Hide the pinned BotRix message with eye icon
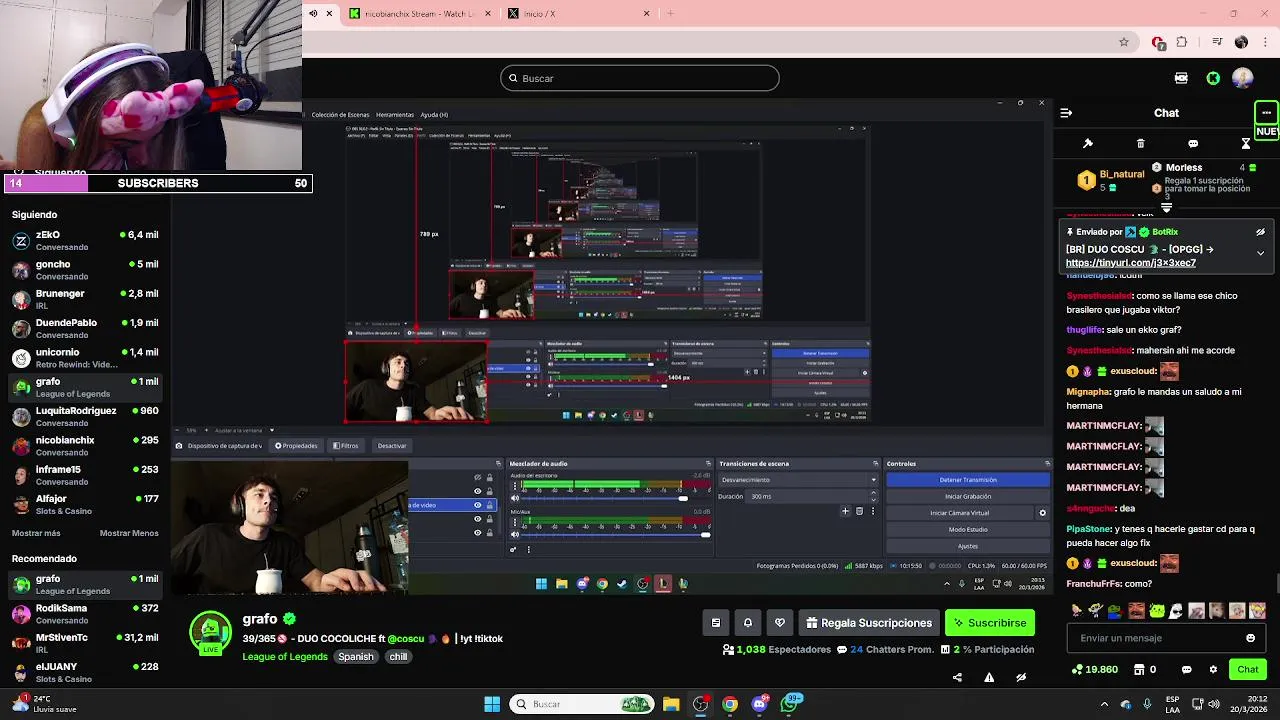The image size is (1280, 720). [x=1260, y=232]
